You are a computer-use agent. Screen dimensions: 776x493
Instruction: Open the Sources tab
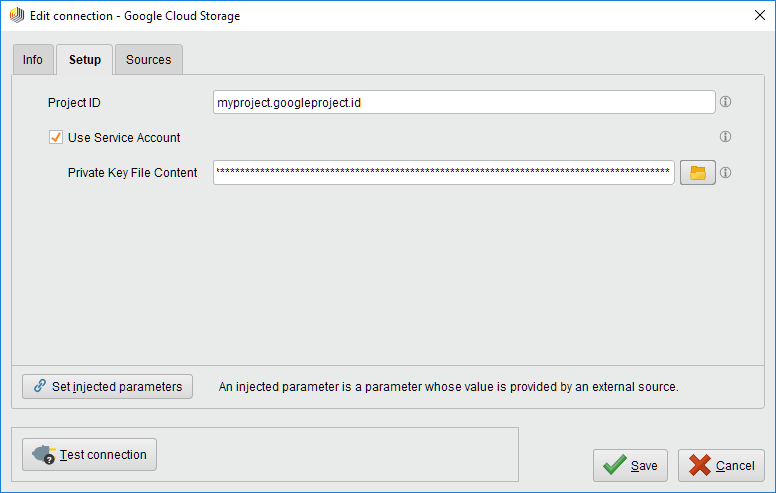(x=148, y=60)
